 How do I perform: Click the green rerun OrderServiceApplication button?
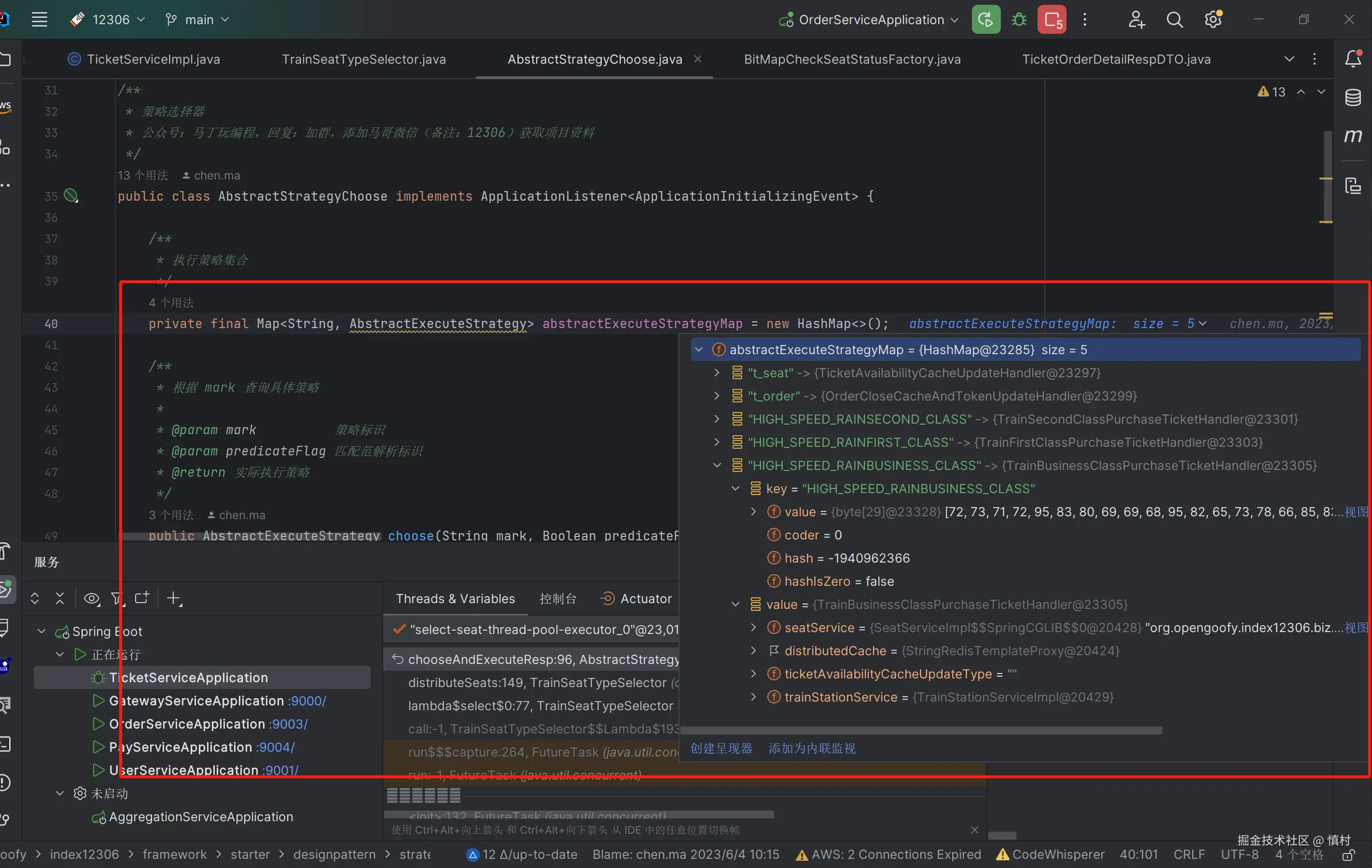click(986, 20)
